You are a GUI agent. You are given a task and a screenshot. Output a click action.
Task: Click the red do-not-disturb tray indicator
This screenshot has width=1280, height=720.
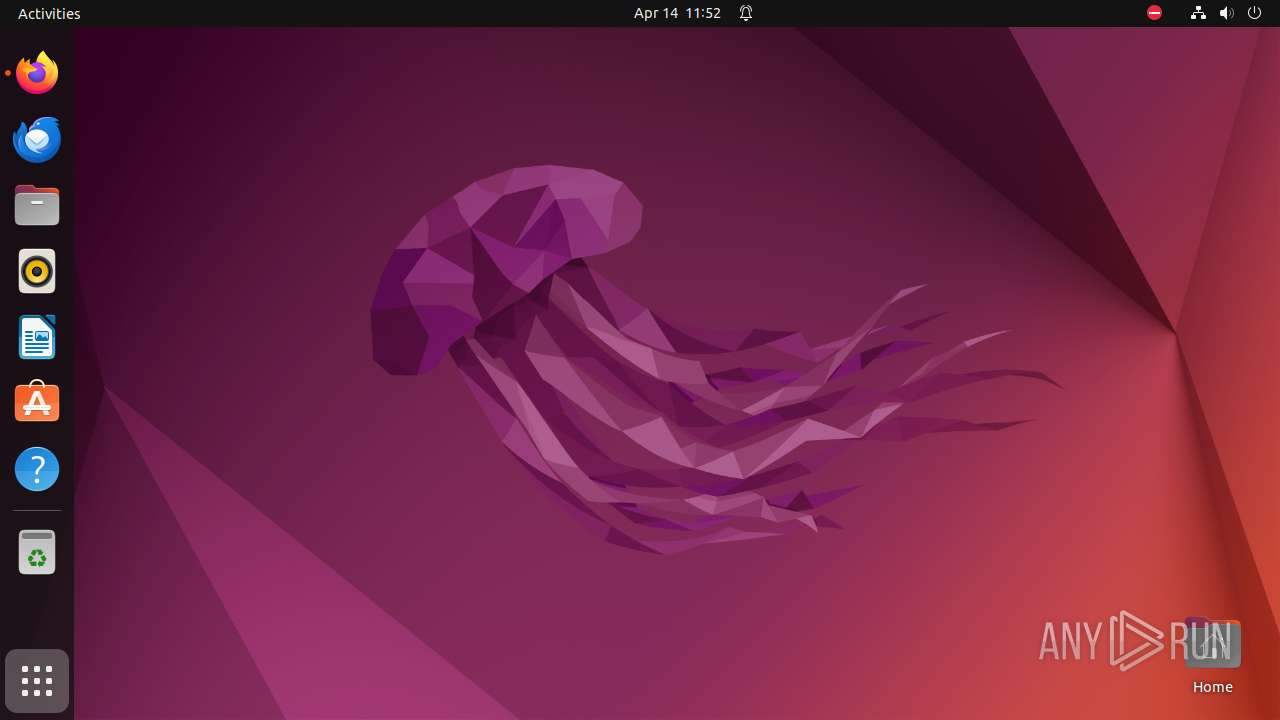[1154, 13]
